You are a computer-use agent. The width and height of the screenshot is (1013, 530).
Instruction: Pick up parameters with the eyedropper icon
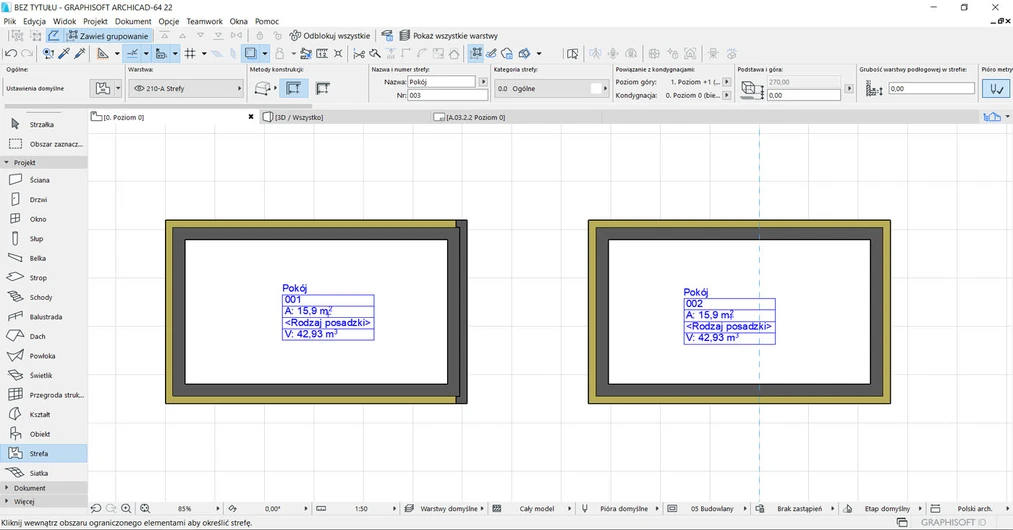point(64,54)
